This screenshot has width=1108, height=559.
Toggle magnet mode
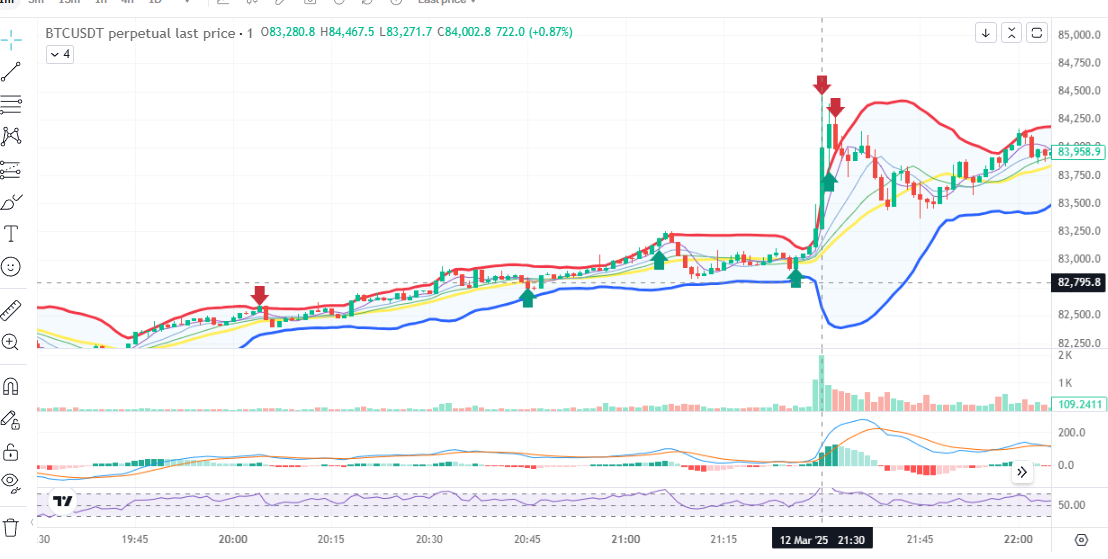[11, 387]
